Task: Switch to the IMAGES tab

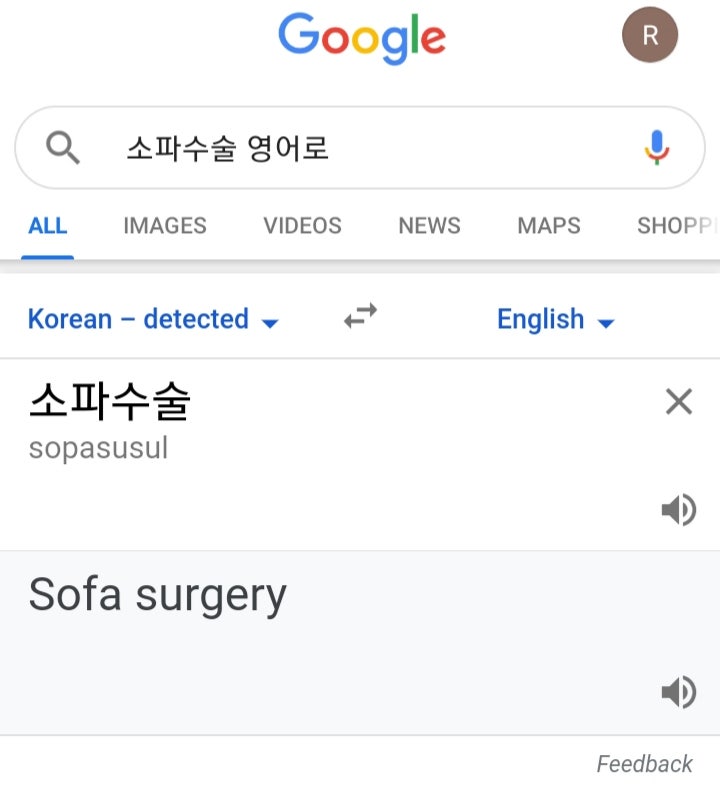Action: (165, 226)
